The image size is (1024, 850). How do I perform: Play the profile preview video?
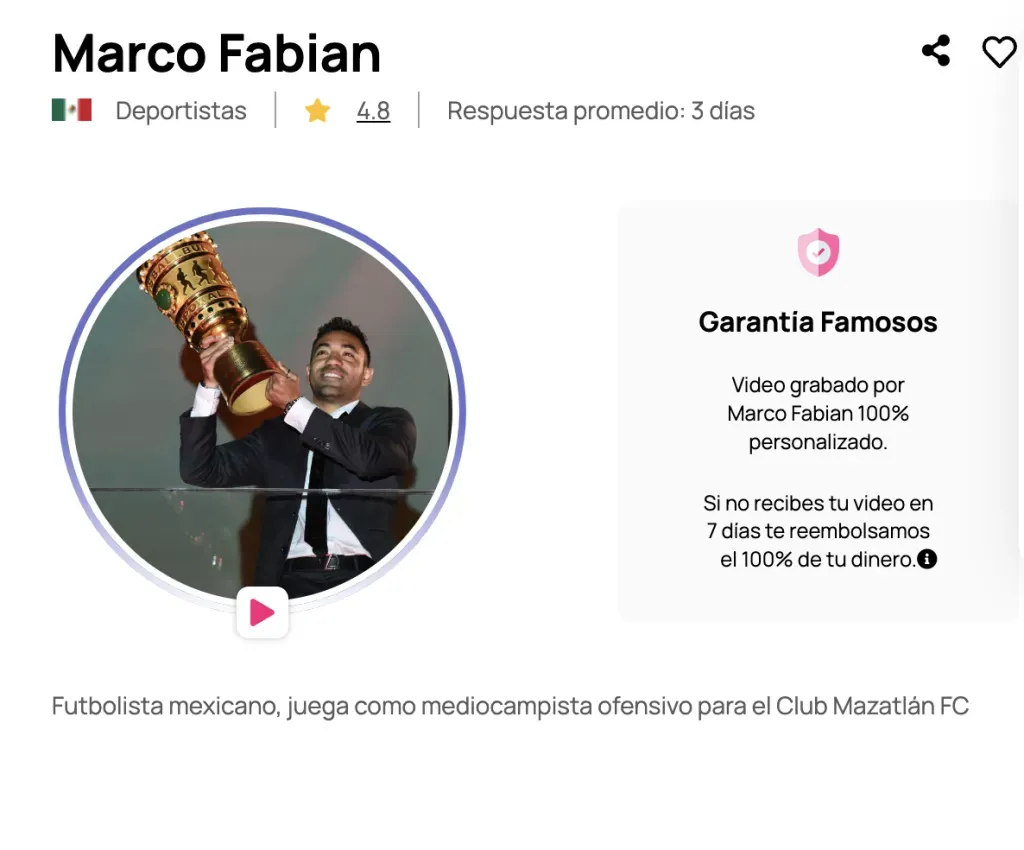tap(263, 612)
